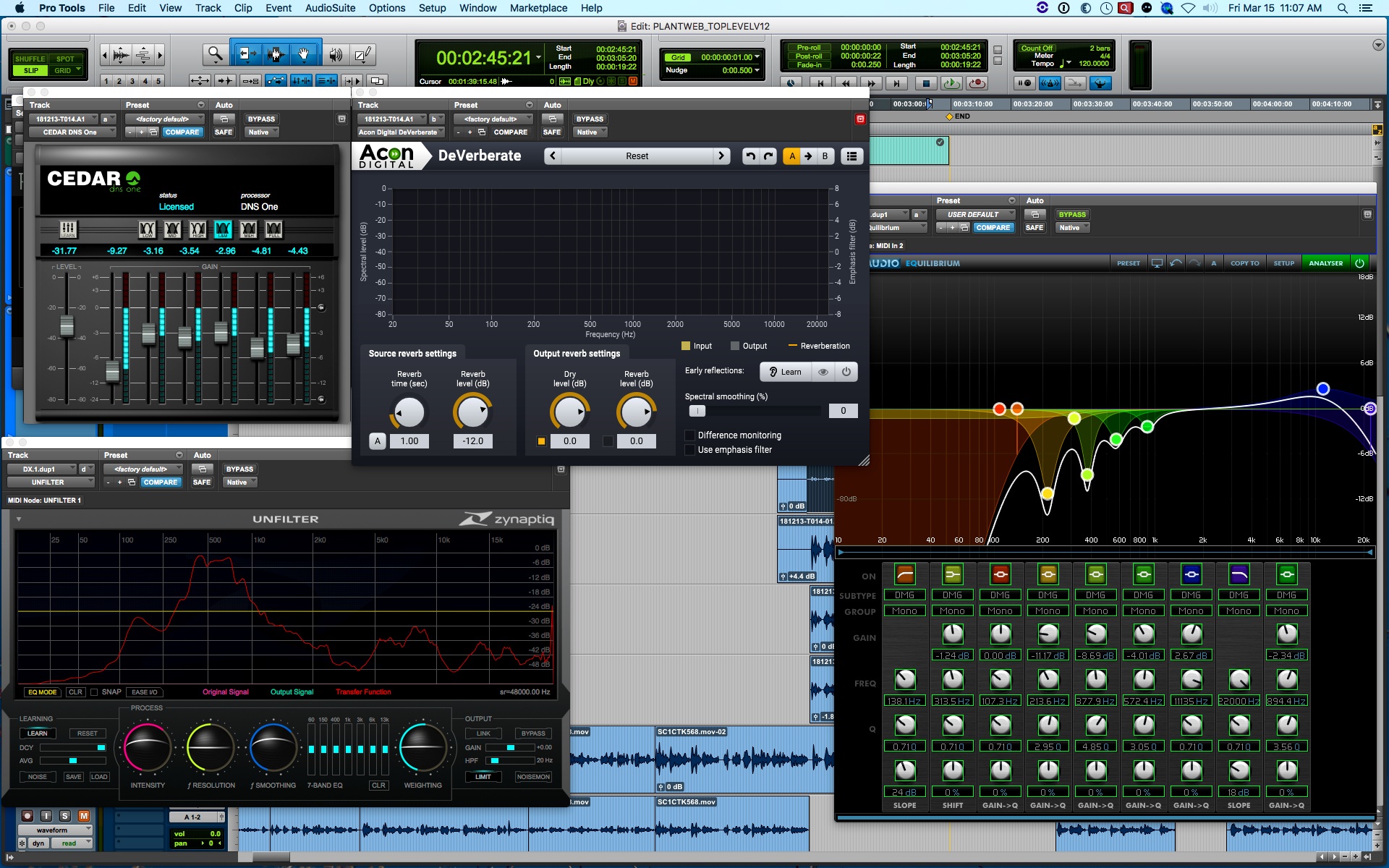Click LEARN button in UNFILTER
Viewport: 1389px width, 868px height.
point(38,733)
